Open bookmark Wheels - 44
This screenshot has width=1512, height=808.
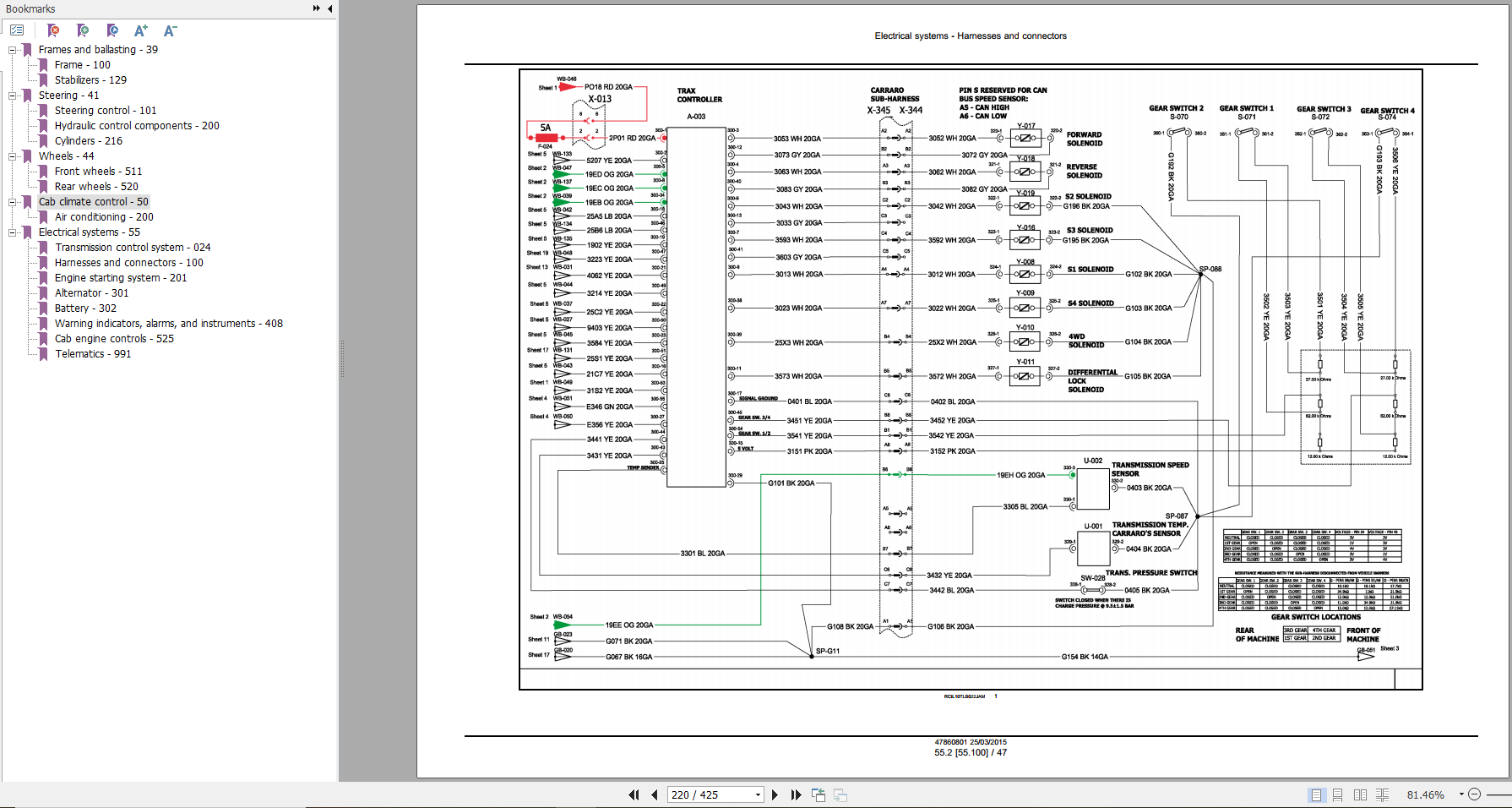[66, 156]
